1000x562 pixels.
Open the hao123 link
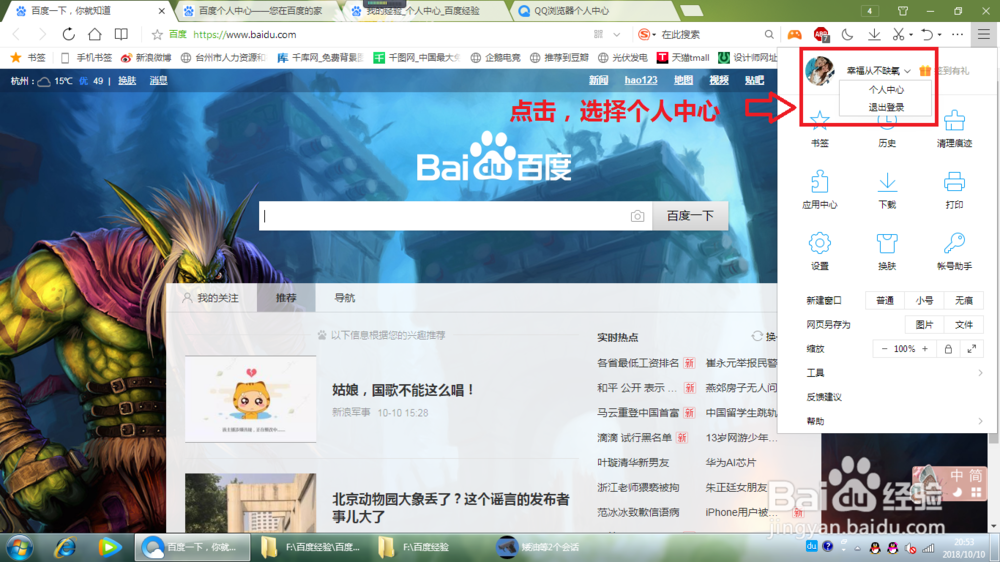click(640, 80)
